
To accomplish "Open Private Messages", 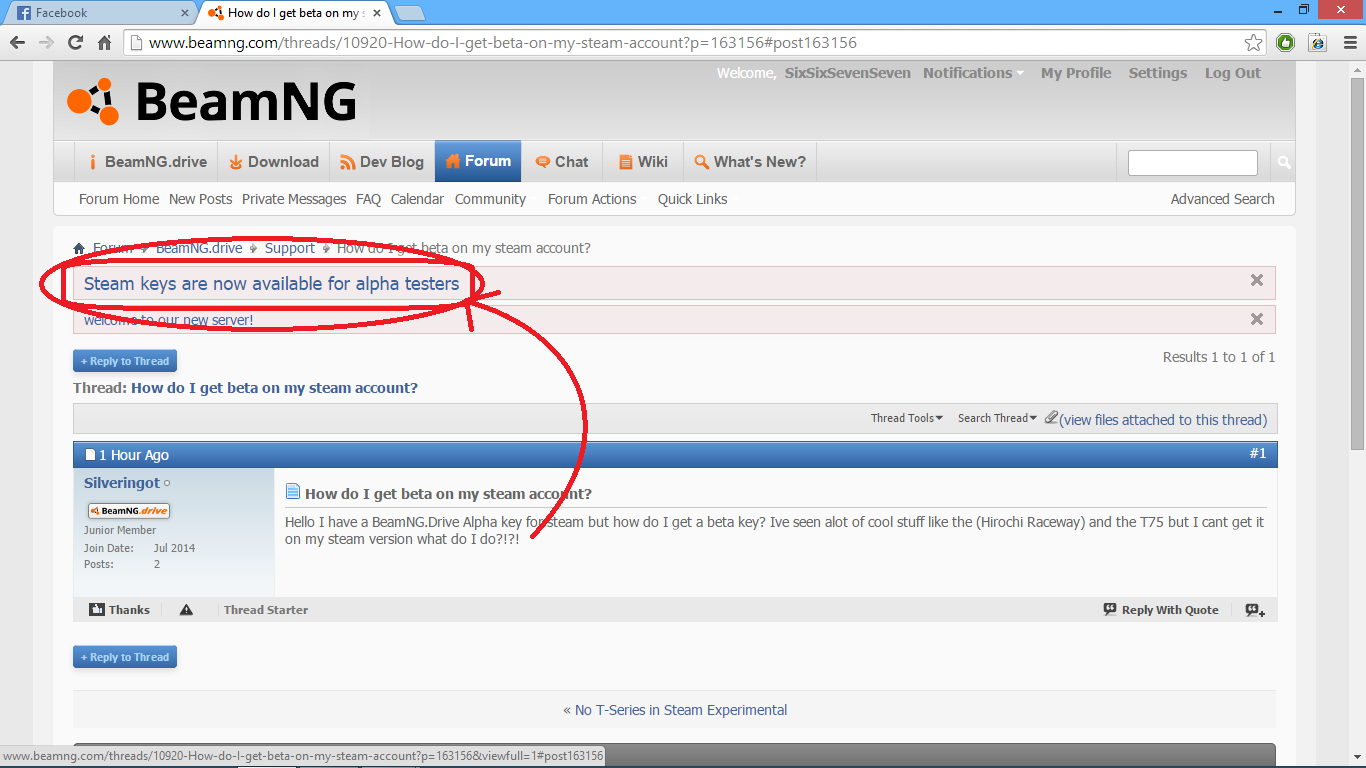I will point(294,199).
